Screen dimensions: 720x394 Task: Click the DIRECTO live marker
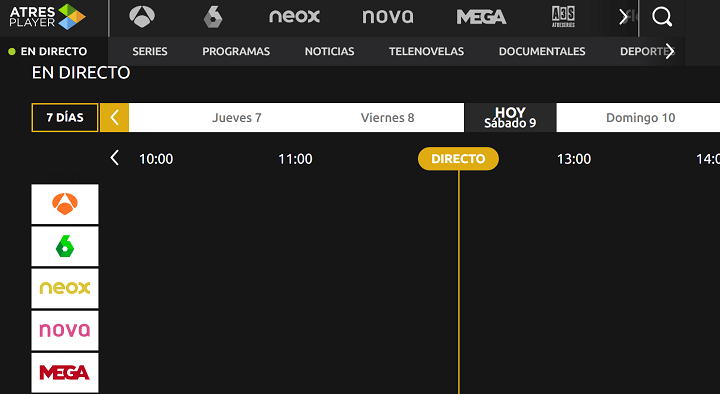point(458,159)
